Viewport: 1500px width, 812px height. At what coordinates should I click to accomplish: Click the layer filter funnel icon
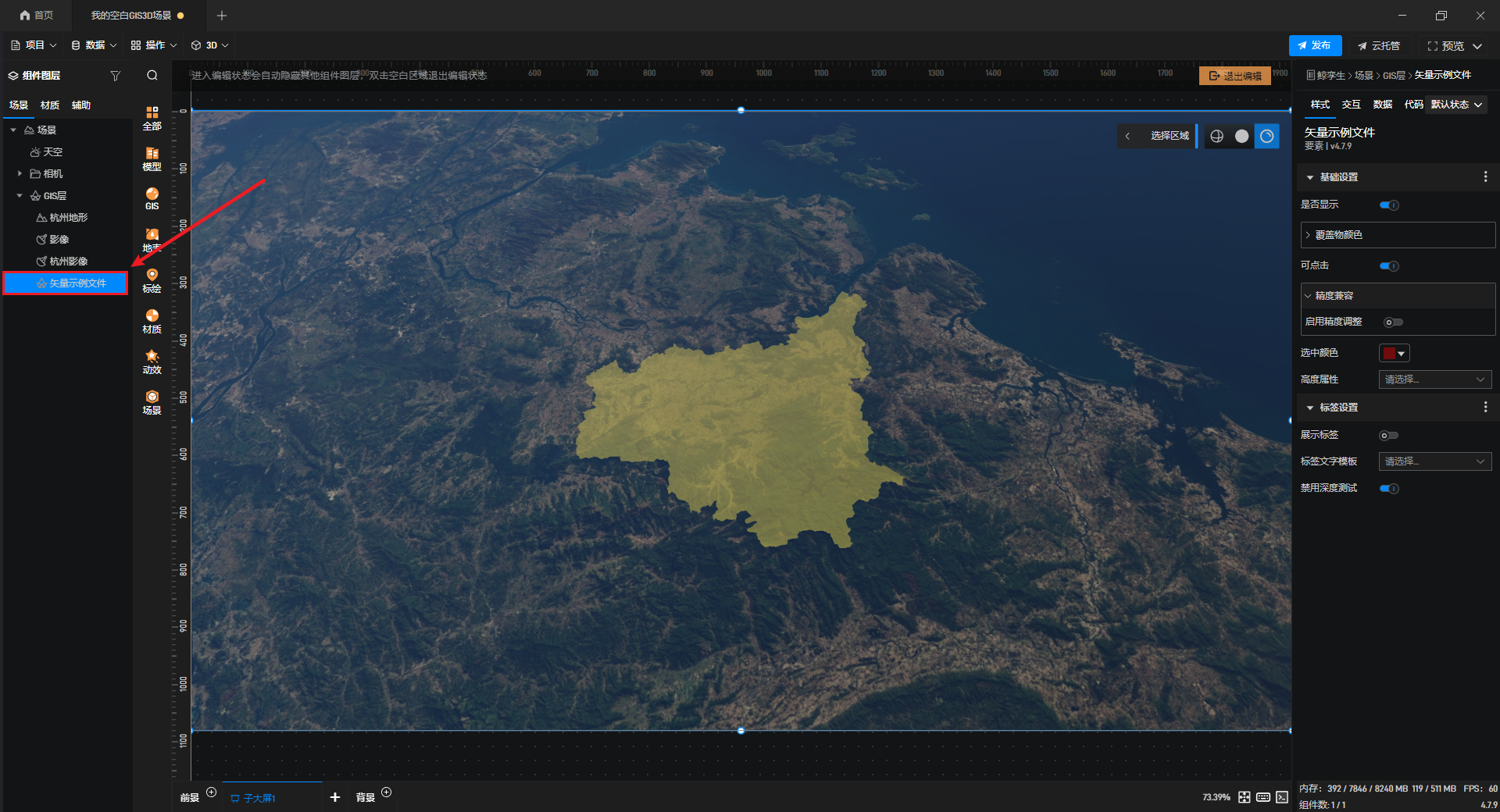pyautogui.click(x=116, y=76)
